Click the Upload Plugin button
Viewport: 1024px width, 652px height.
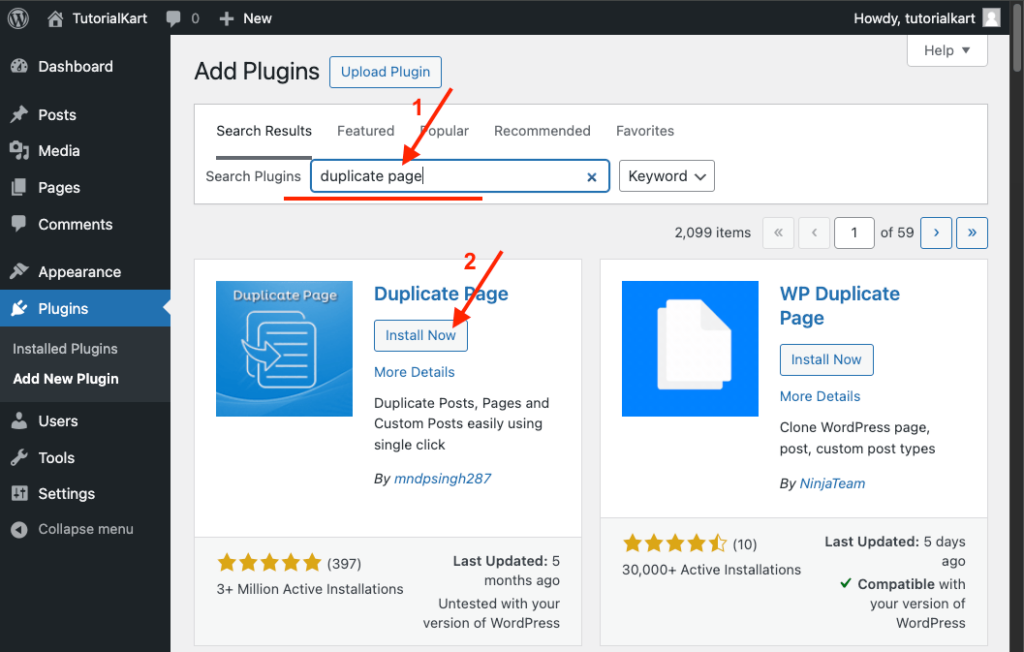coord(385,72)
